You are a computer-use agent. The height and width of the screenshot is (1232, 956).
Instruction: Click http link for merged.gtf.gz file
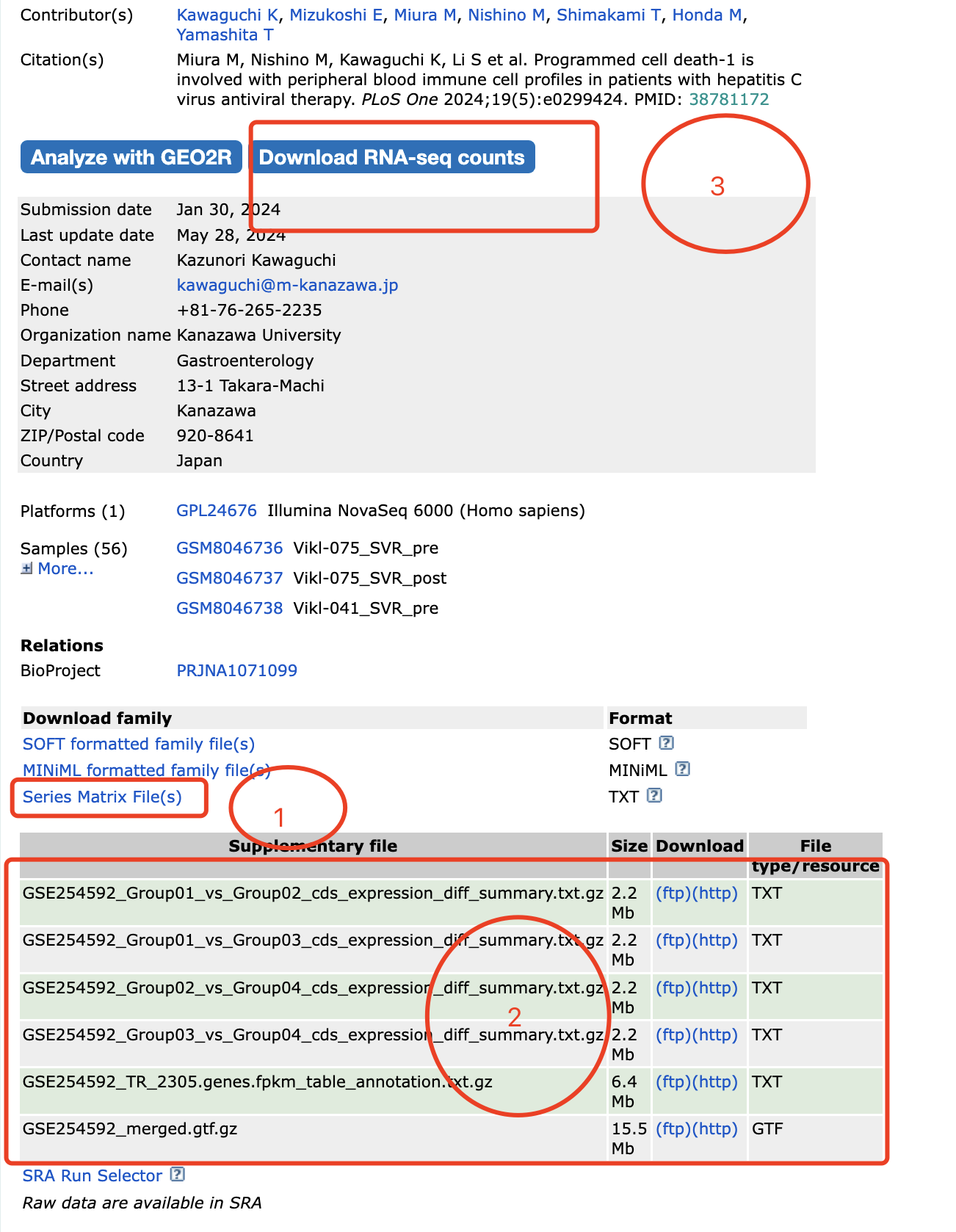click(715, 1128)
